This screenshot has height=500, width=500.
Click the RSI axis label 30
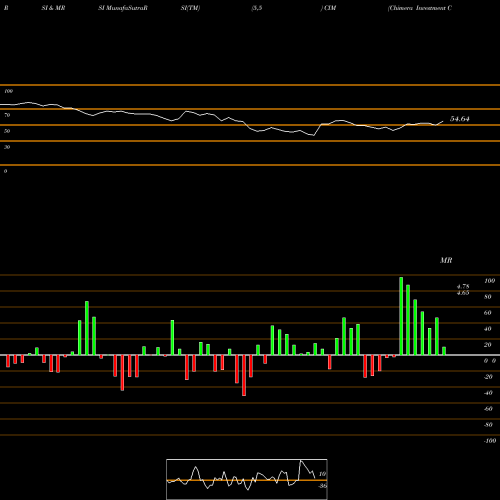7,147
